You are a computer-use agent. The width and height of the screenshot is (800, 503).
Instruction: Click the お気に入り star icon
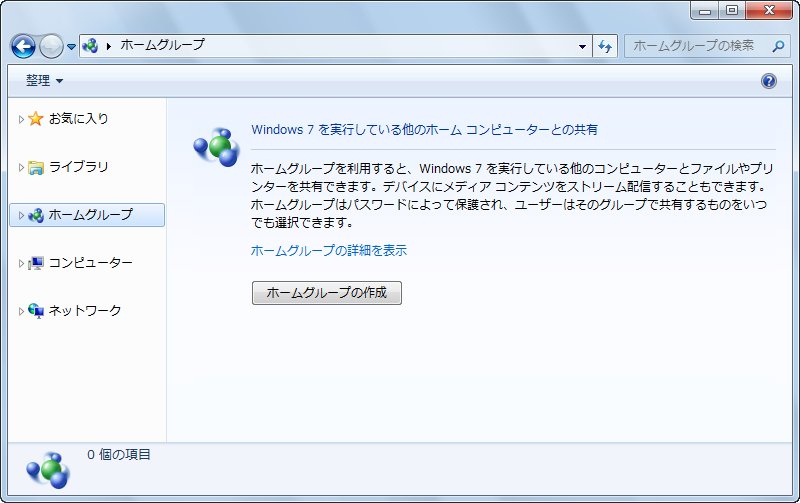(36, 119)
